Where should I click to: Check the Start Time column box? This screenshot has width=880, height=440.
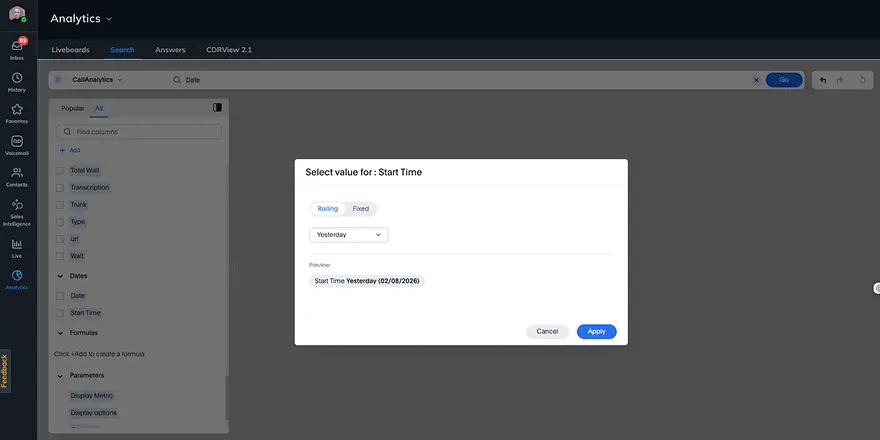pyautogui.click(x=60, y=313)
